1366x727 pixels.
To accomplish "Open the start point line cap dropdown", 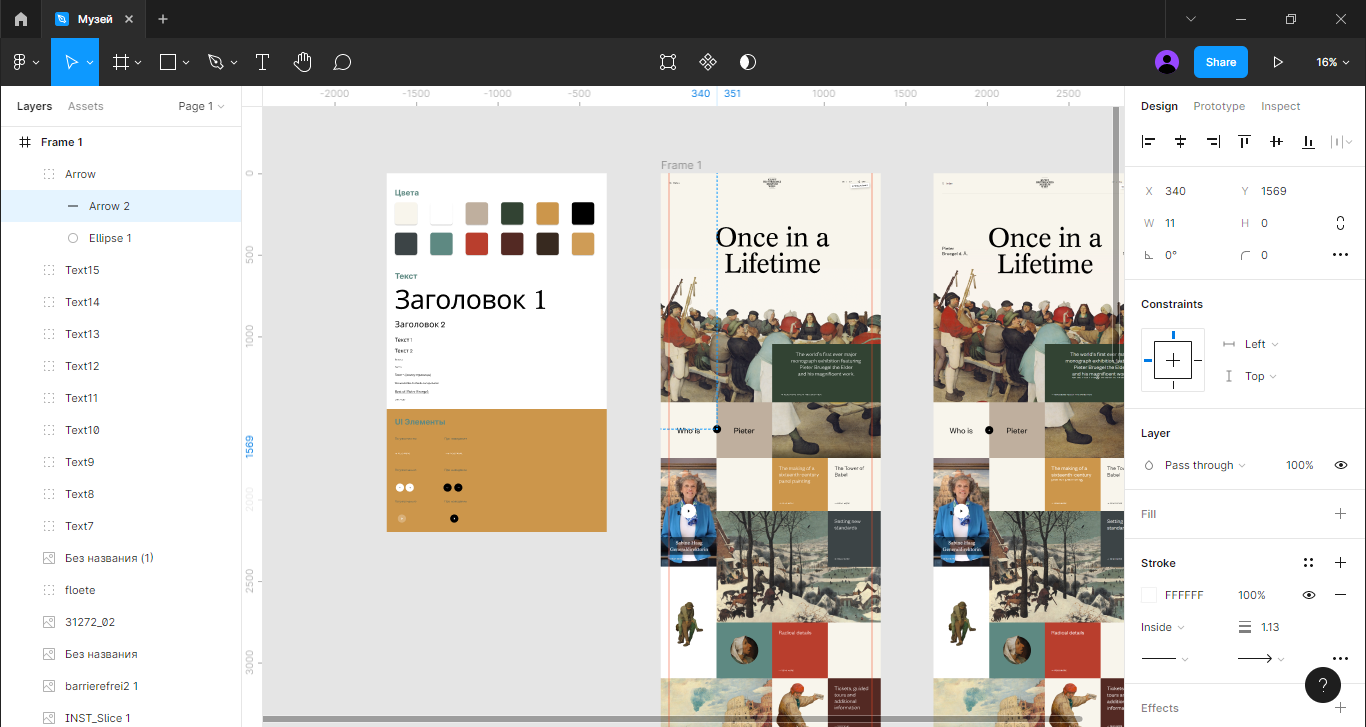I will 1165,659.
